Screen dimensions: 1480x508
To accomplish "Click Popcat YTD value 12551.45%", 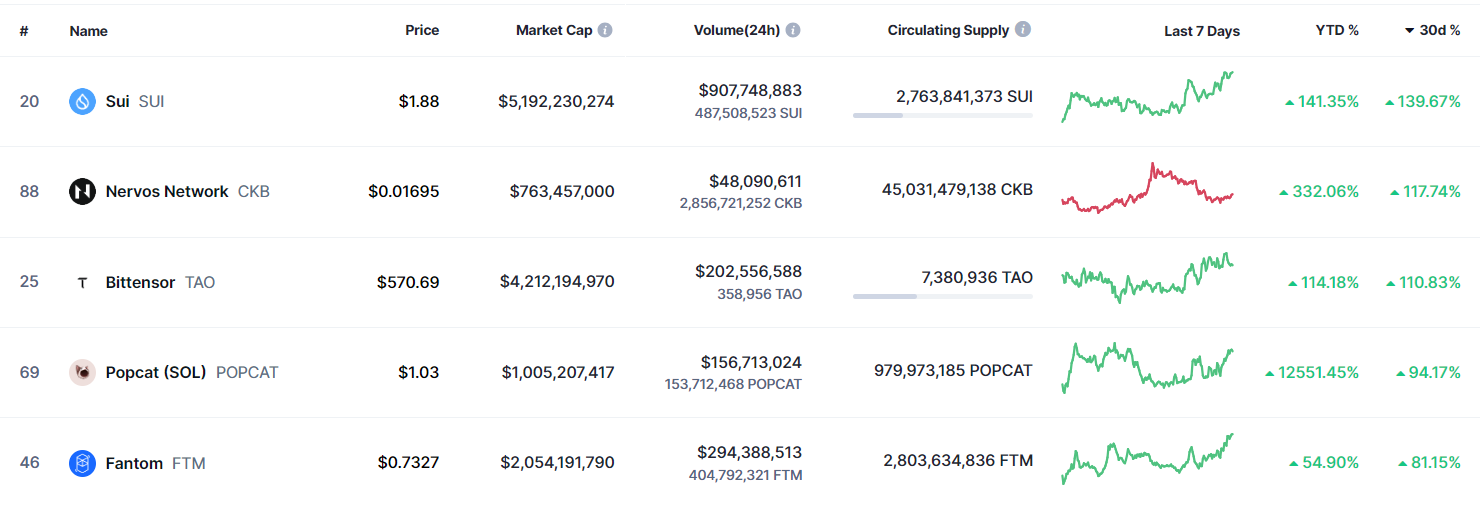I will [1312, 372].
